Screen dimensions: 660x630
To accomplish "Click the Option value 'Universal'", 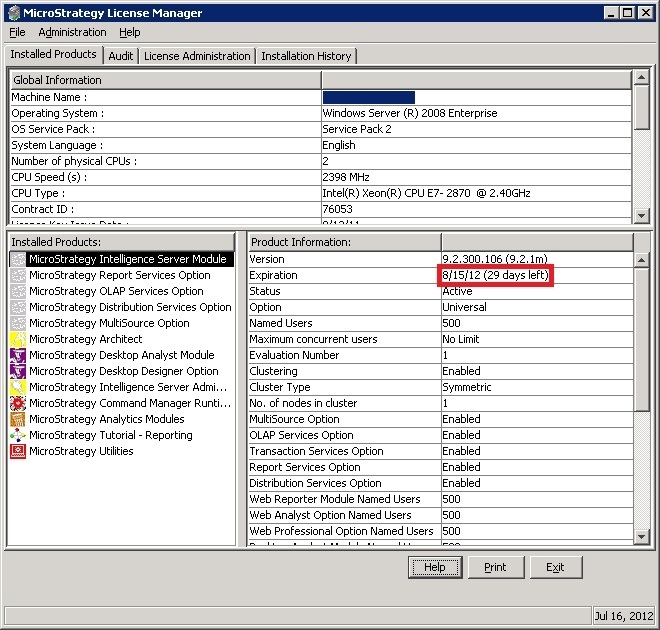I will click(465, 307).
